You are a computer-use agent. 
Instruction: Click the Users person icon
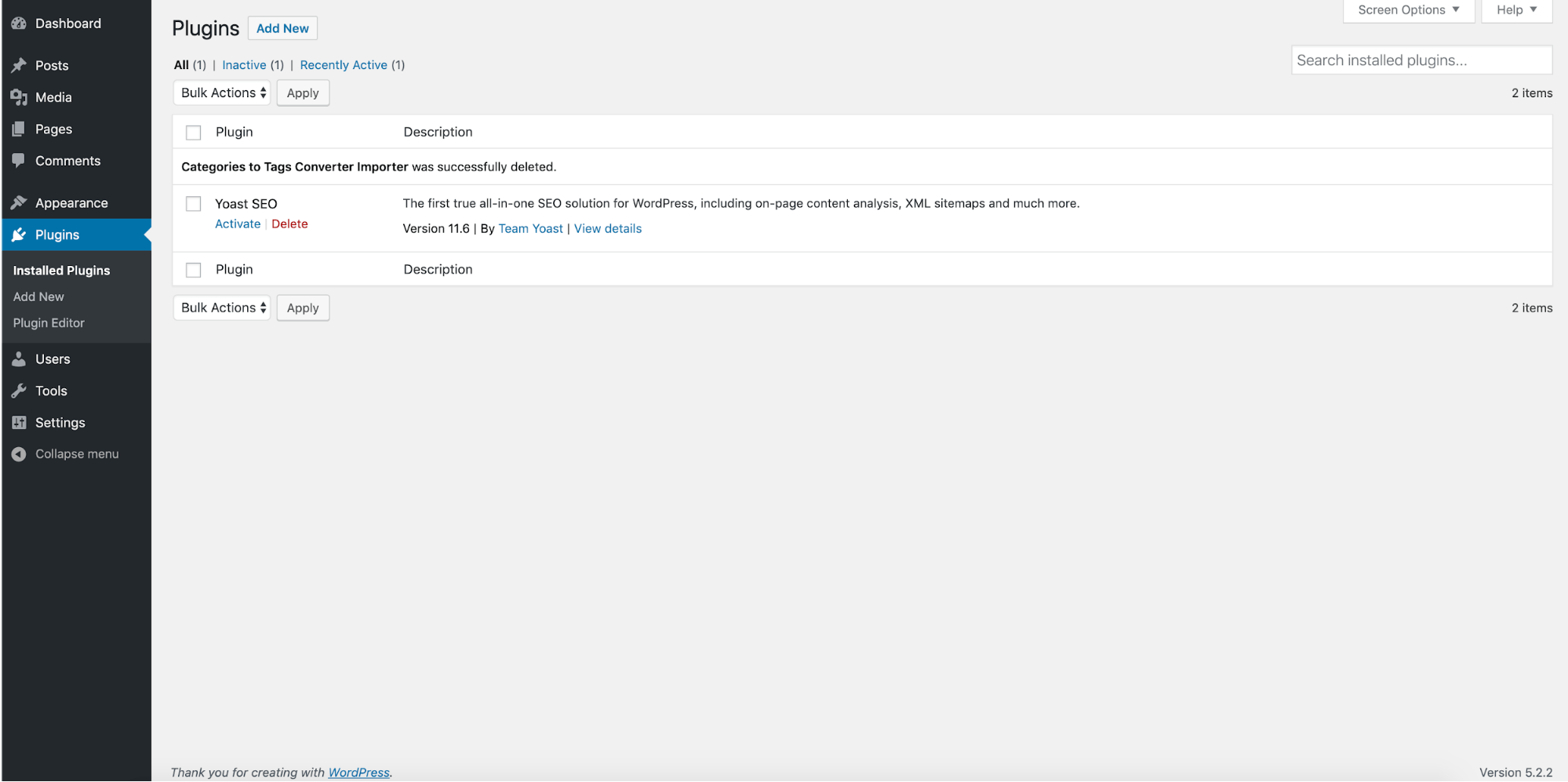[x=19, y=359]
